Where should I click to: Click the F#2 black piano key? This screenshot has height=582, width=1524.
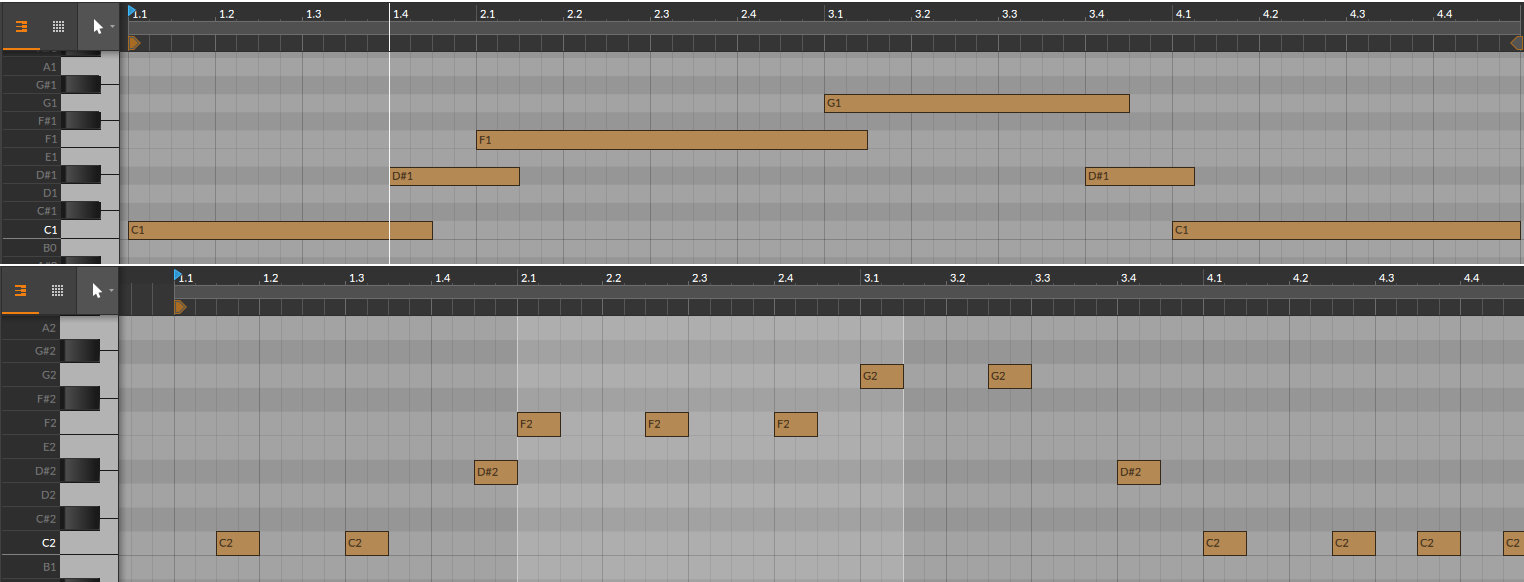[x=82, y=399]
